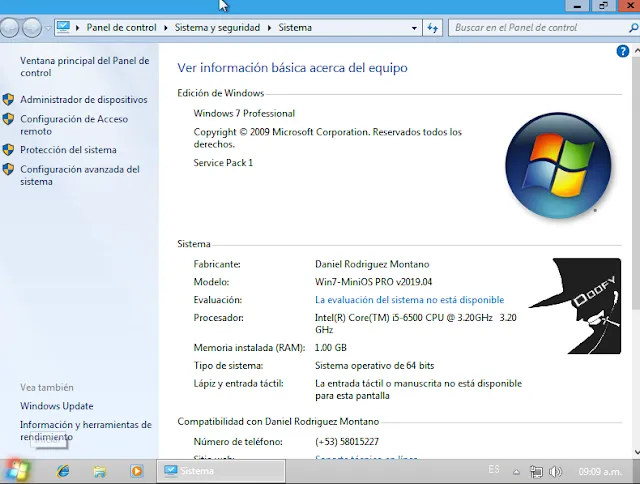Viewport: 640px width, 484px height.
Task: Click the 09:09 a.m. clock
Action: click(x=600, y=472)
